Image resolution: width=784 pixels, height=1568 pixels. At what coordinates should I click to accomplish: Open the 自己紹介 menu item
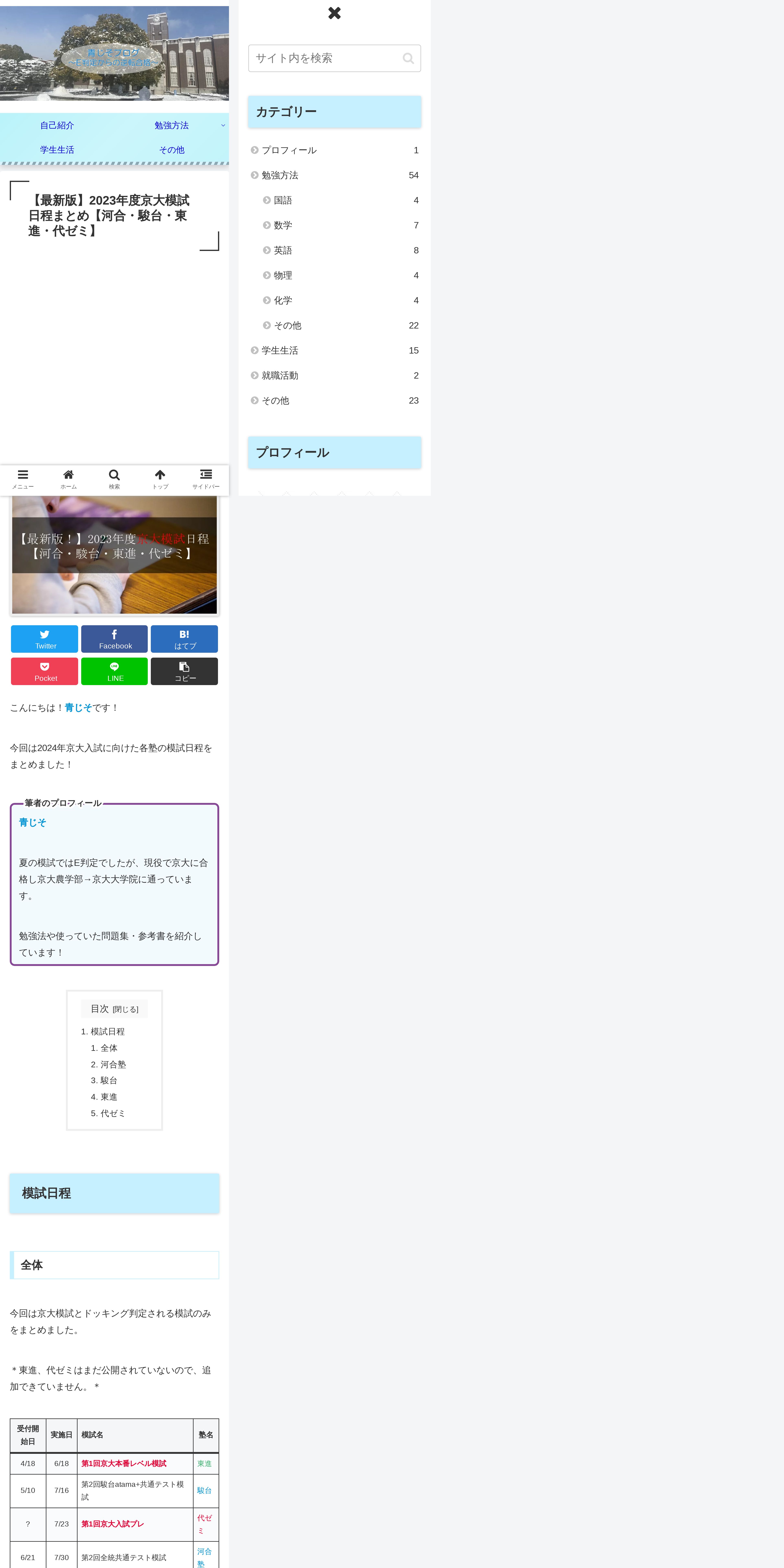pos(57,125)
